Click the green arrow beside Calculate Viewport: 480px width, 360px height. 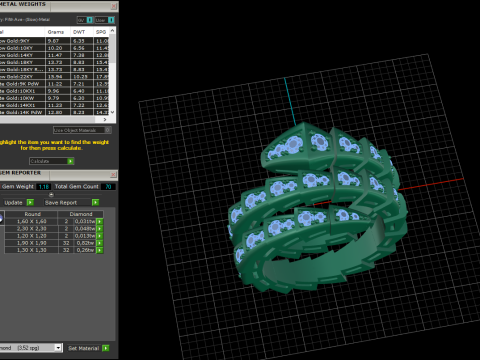(x=70, y=161)
